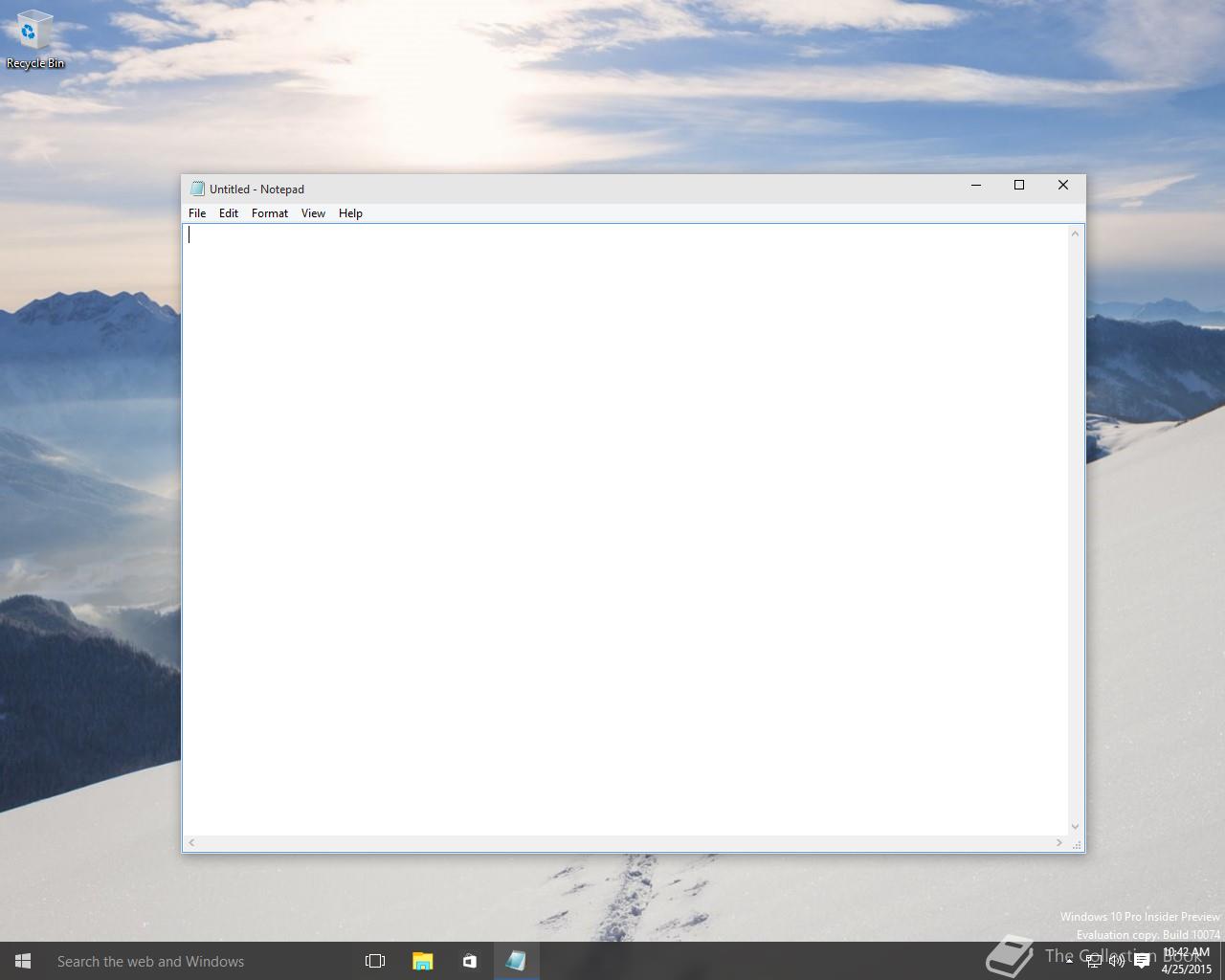Click the Notepad taskbar button
Viewport: 1225px width, 980px height.
pos(516,961)
